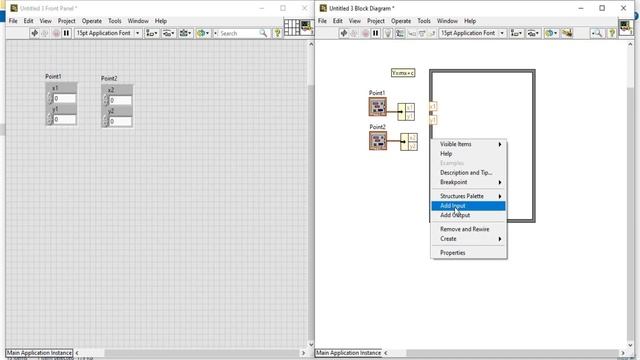
Task: Click the search magnifier icon in Front Panel
Action: coord(263,33)
